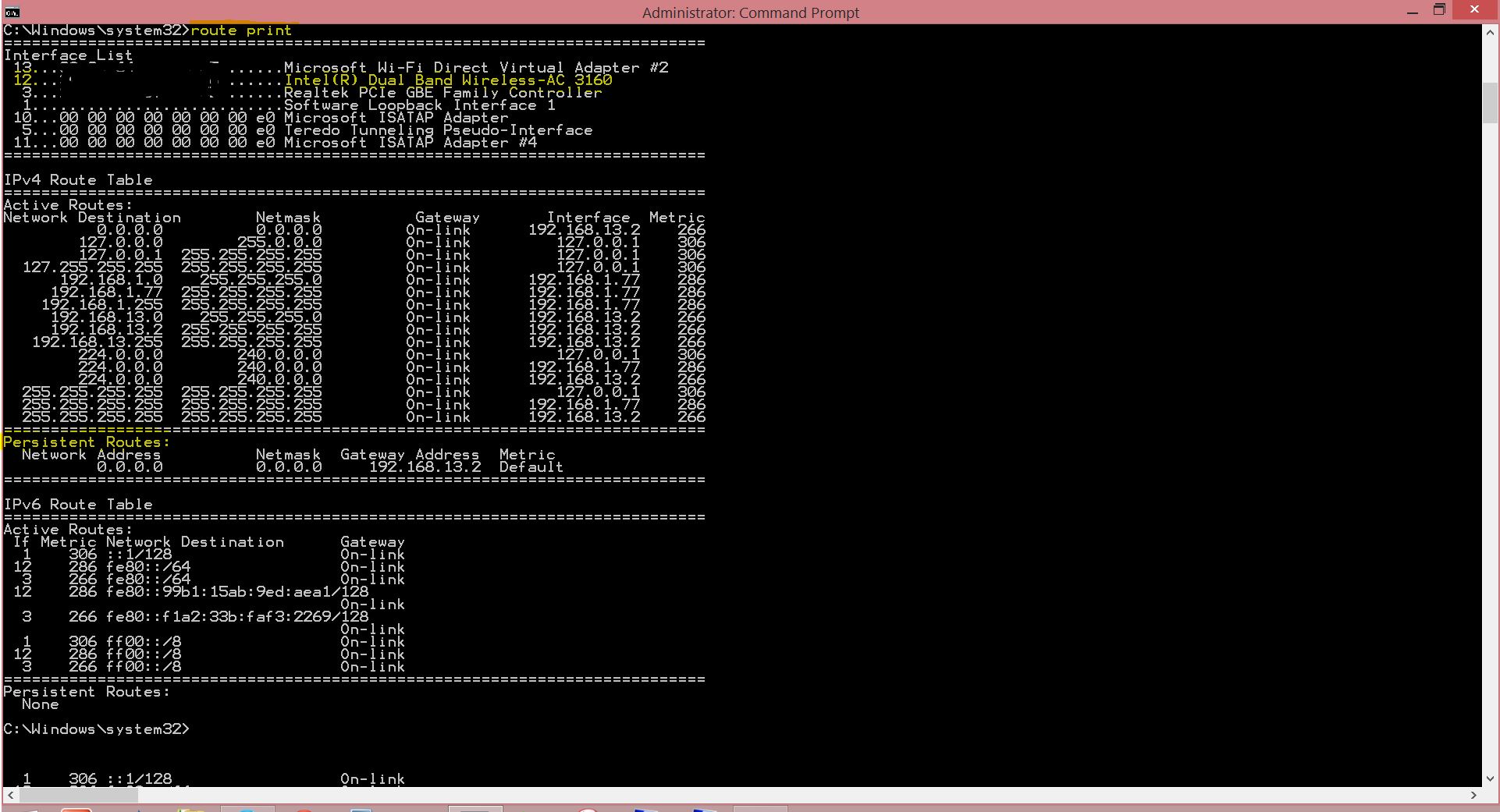Click the empty C:\Windows\system32> prompt line
Viewport: 1500px width, 812px height.
[97, 729]
